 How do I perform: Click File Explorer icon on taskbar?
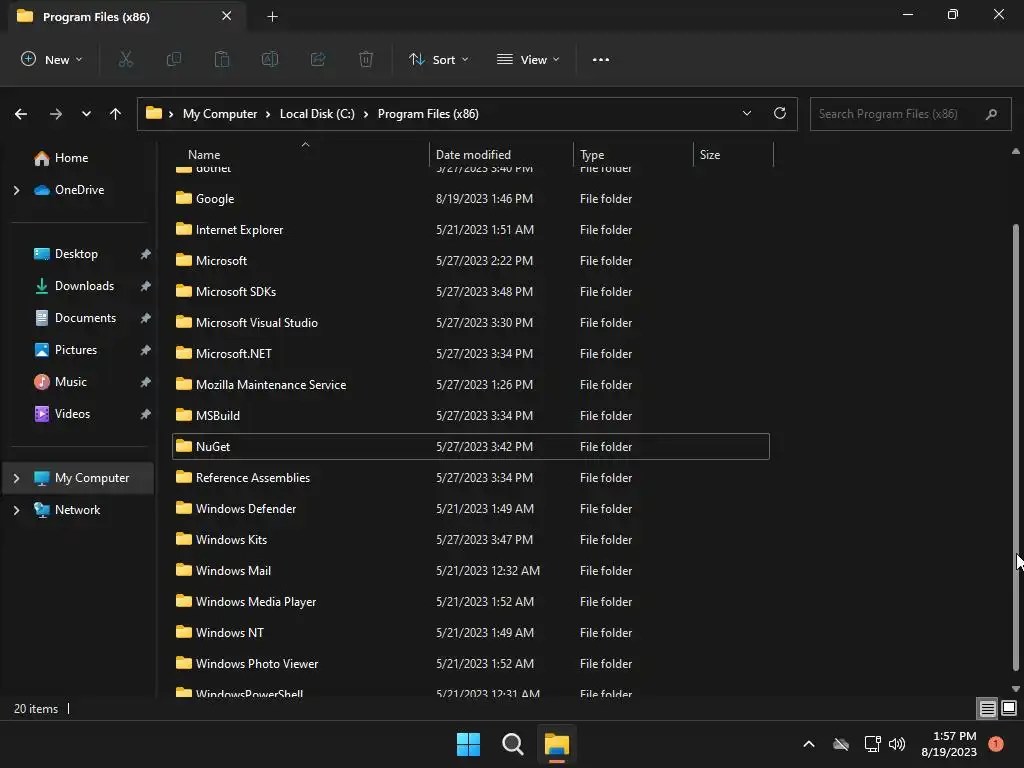[x=557, y=744]
